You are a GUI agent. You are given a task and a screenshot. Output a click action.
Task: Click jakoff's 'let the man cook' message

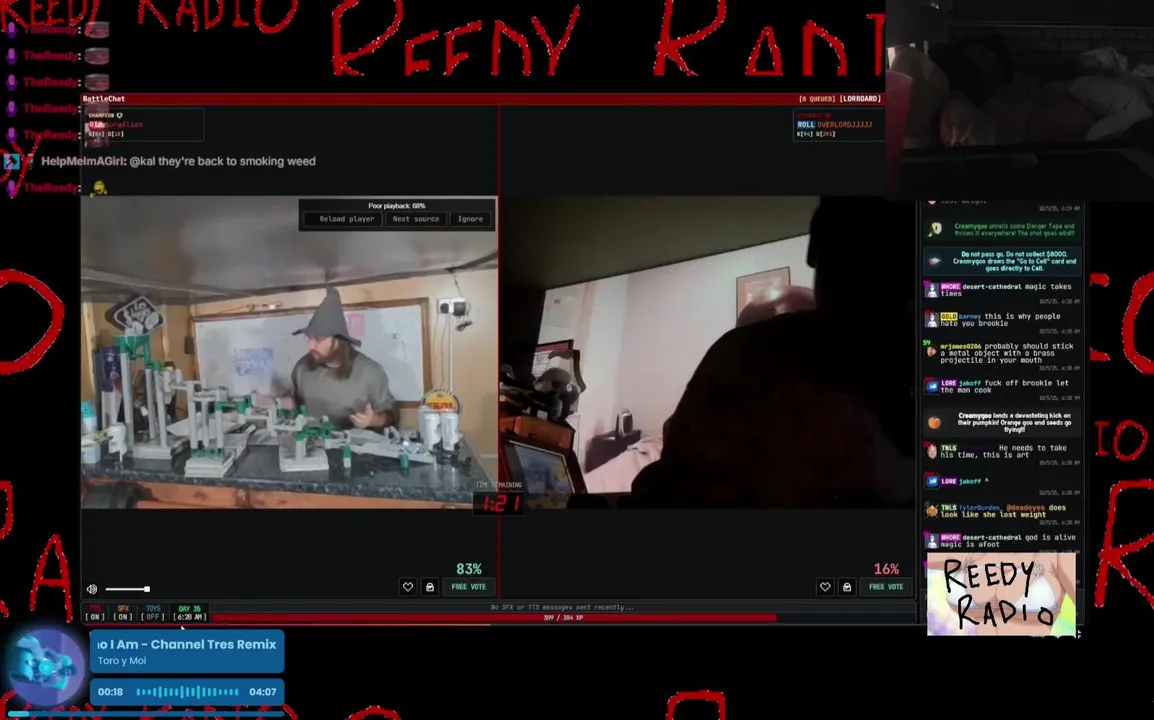coord(1001,388)
